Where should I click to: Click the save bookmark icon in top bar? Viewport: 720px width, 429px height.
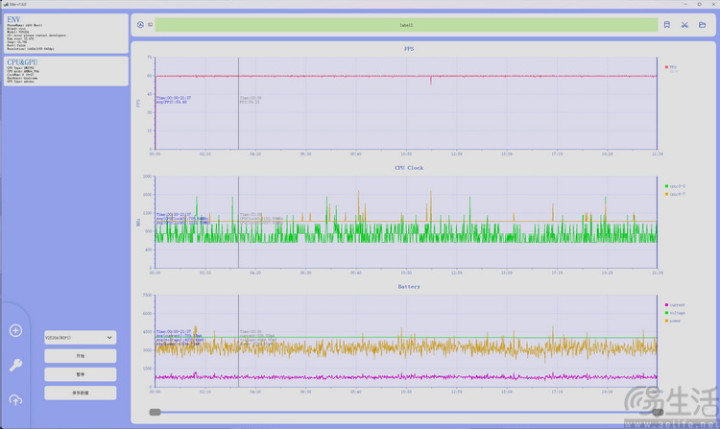668,24
